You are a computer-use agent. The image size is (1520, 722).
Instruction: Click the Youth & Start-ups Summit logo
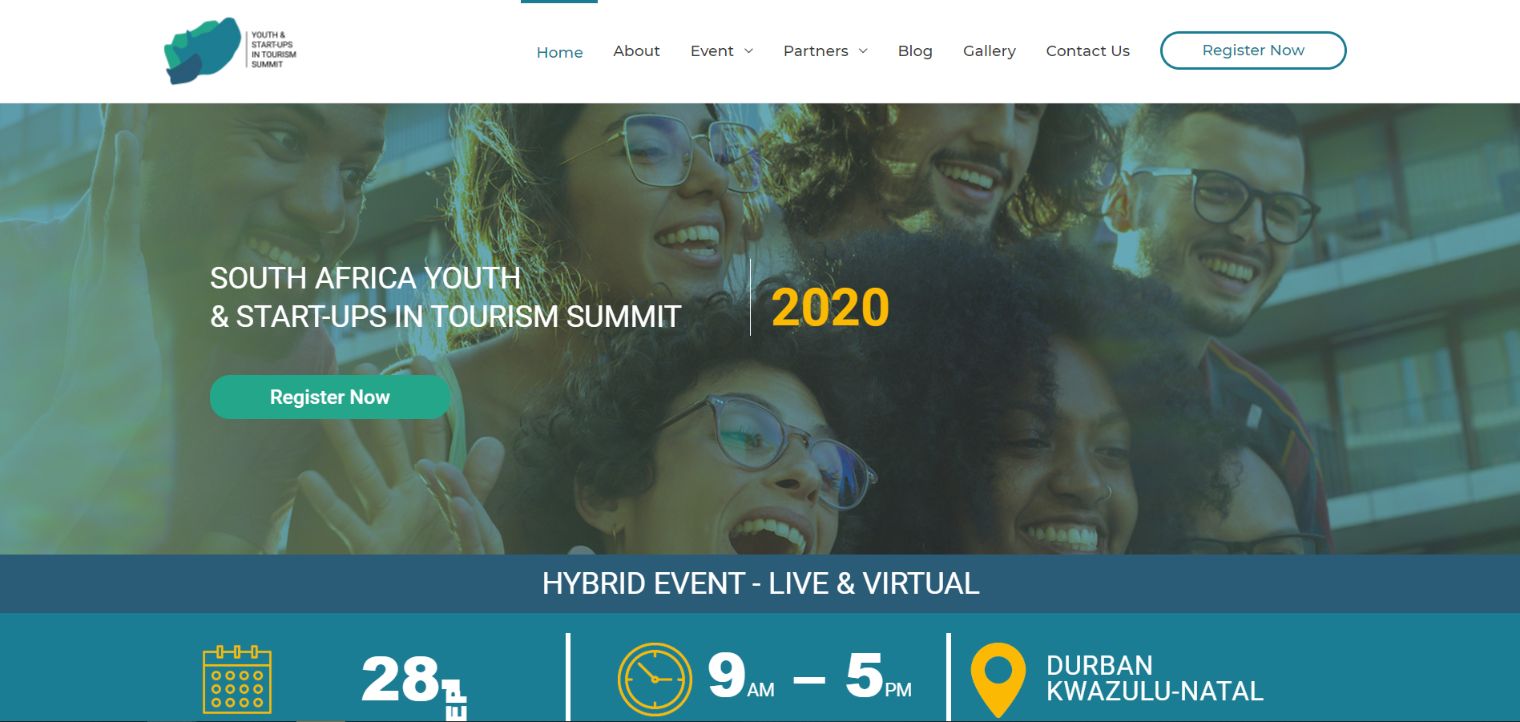pos(230,50)
